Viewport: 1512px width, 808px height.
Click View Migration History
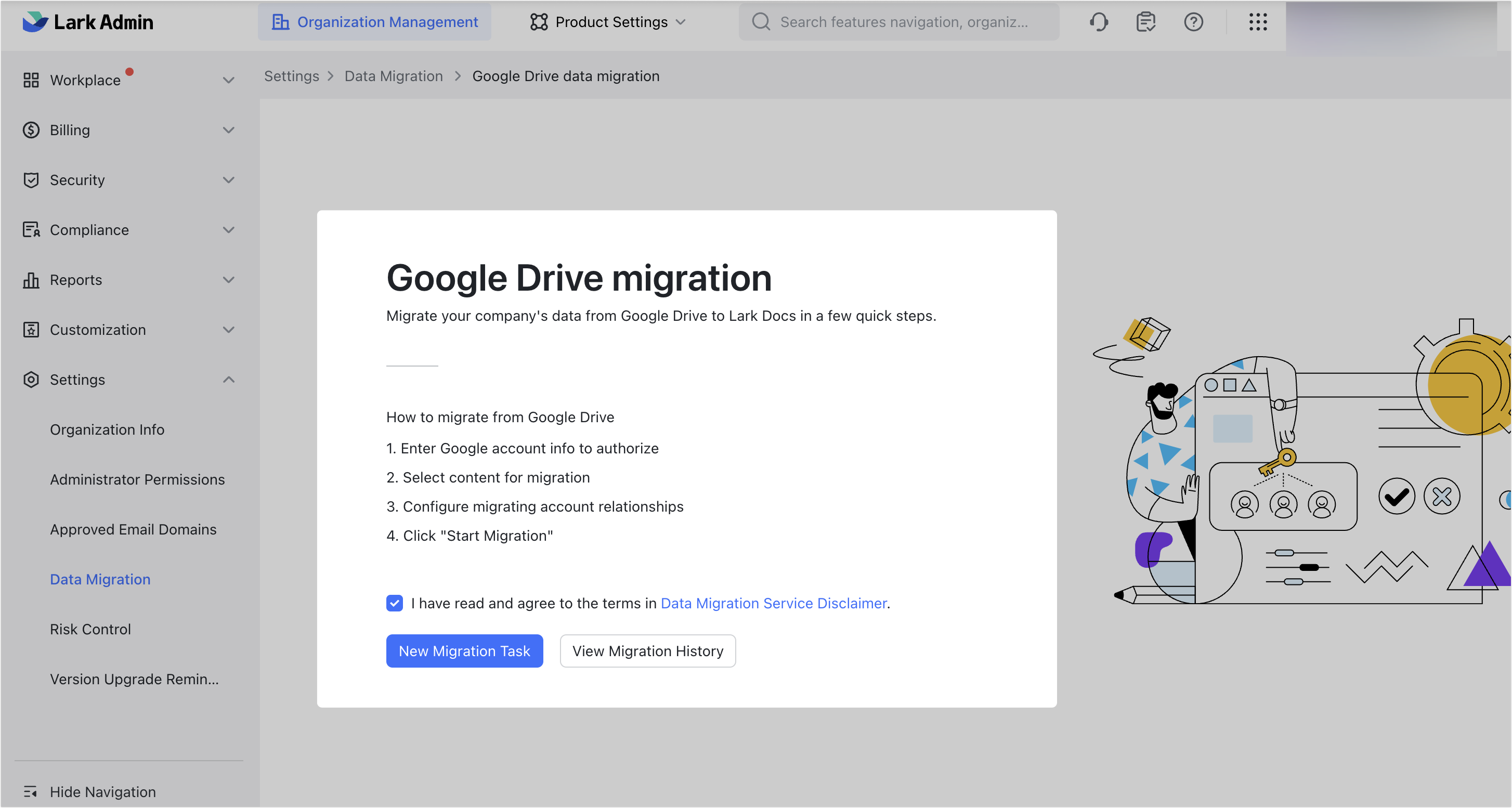[647, 651]
